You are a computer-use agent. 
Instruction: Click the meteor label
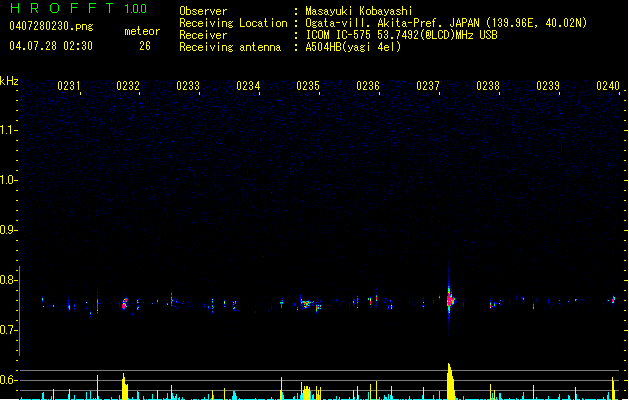tap(142, 31)
